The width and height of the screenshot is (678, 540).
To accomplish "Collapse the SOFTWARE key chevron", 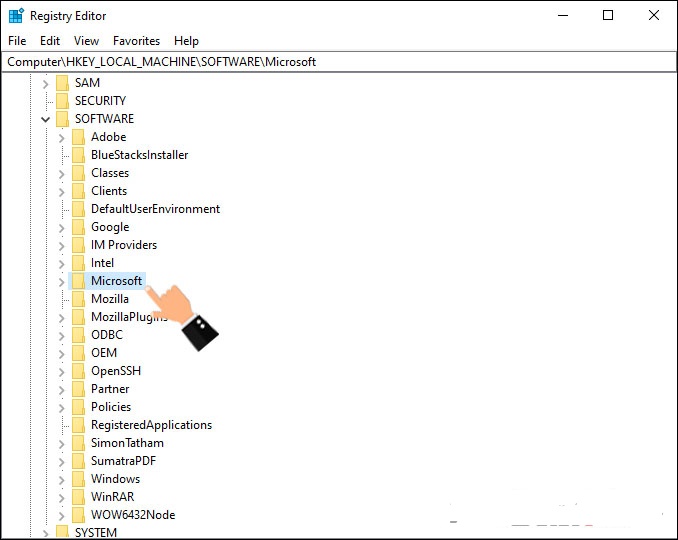I will click(x=46, y=119).
